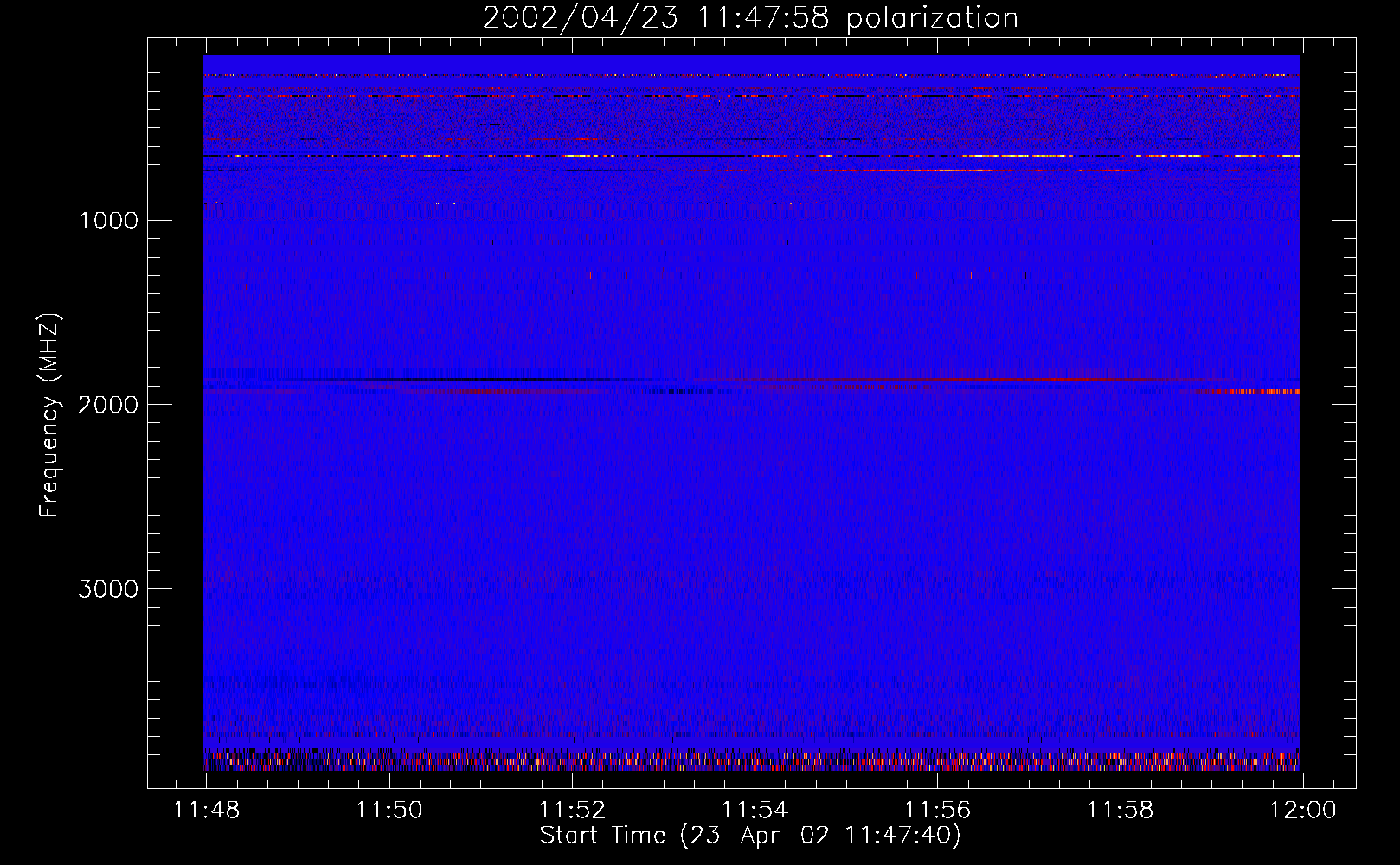Click the 11:52 time tick label
Image resolution: width=1400 pixels, height=865 pixels.
pyautogui.click(x=572, y=811)
